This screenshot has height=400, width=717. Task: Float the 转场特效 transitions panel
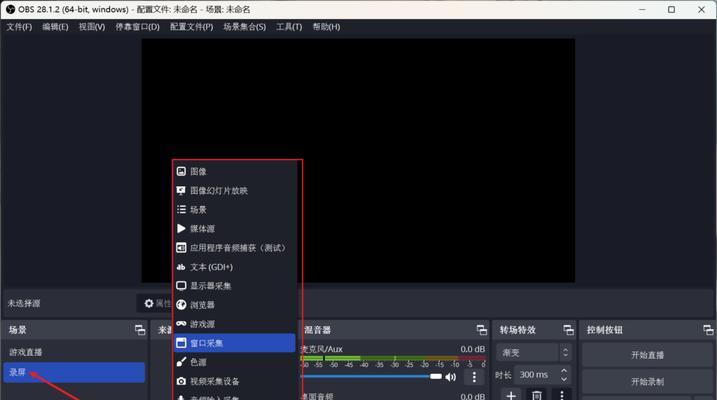coord(568,330)
